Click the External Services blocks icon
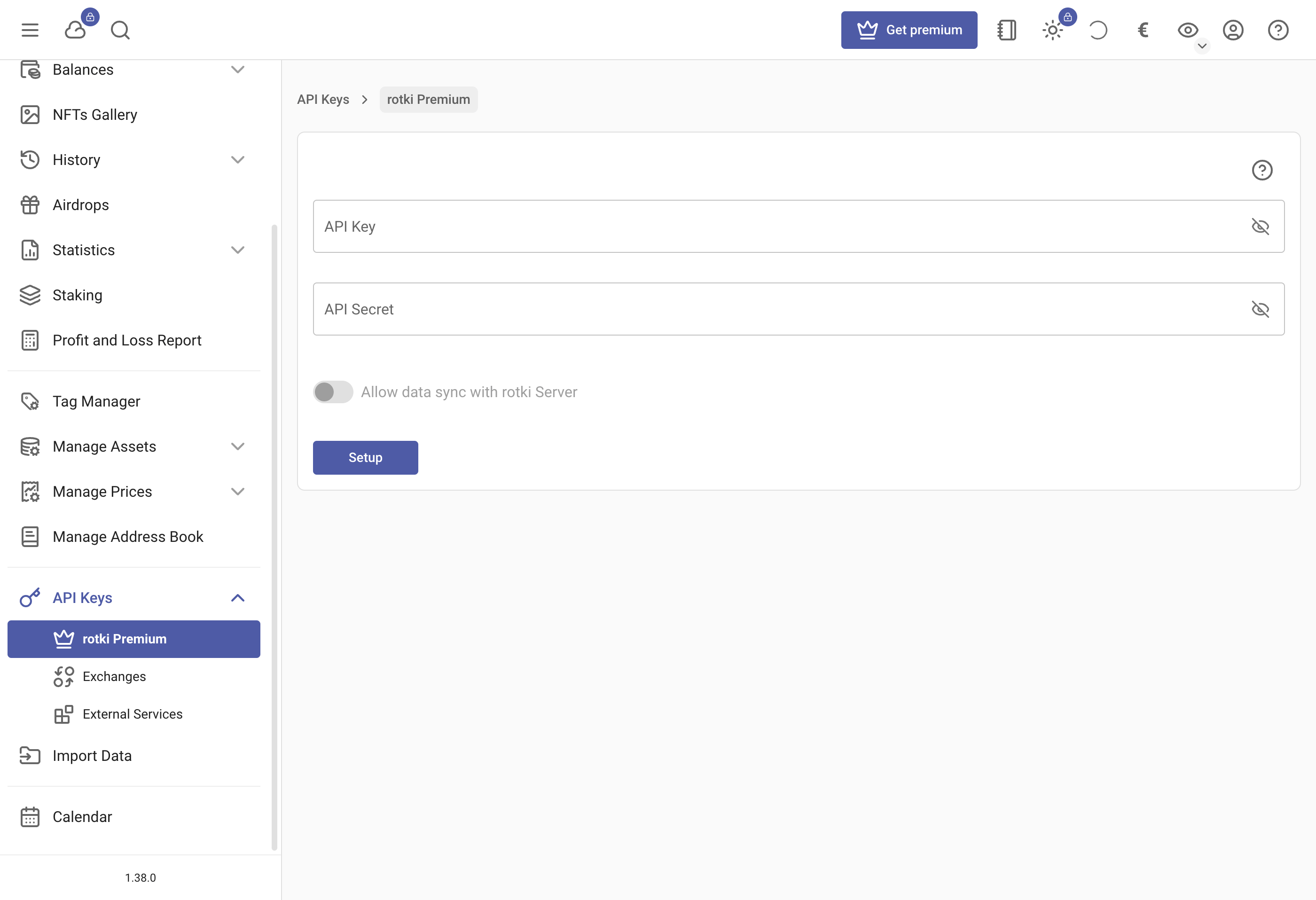1316x900 pixels. (x=63, y=714)
